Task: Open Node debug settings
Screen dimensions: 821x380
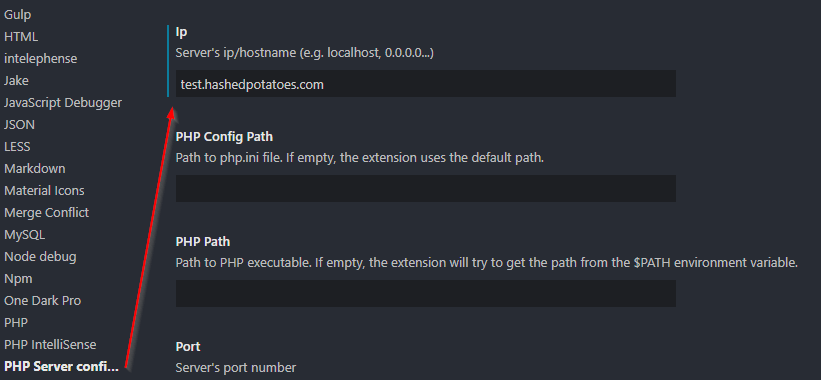Action: point(40,256)
